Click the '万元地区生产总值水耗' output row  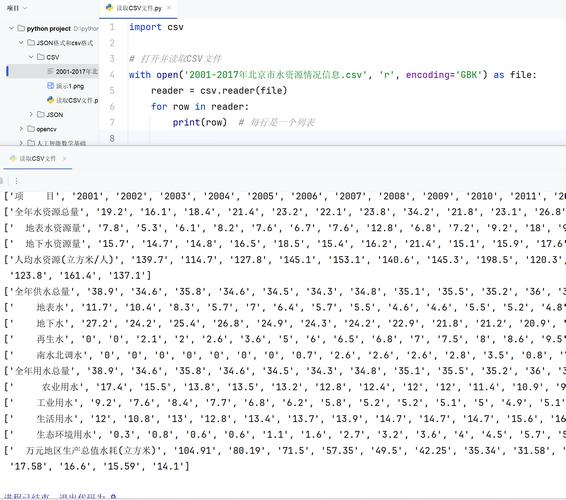click(284, 450)
